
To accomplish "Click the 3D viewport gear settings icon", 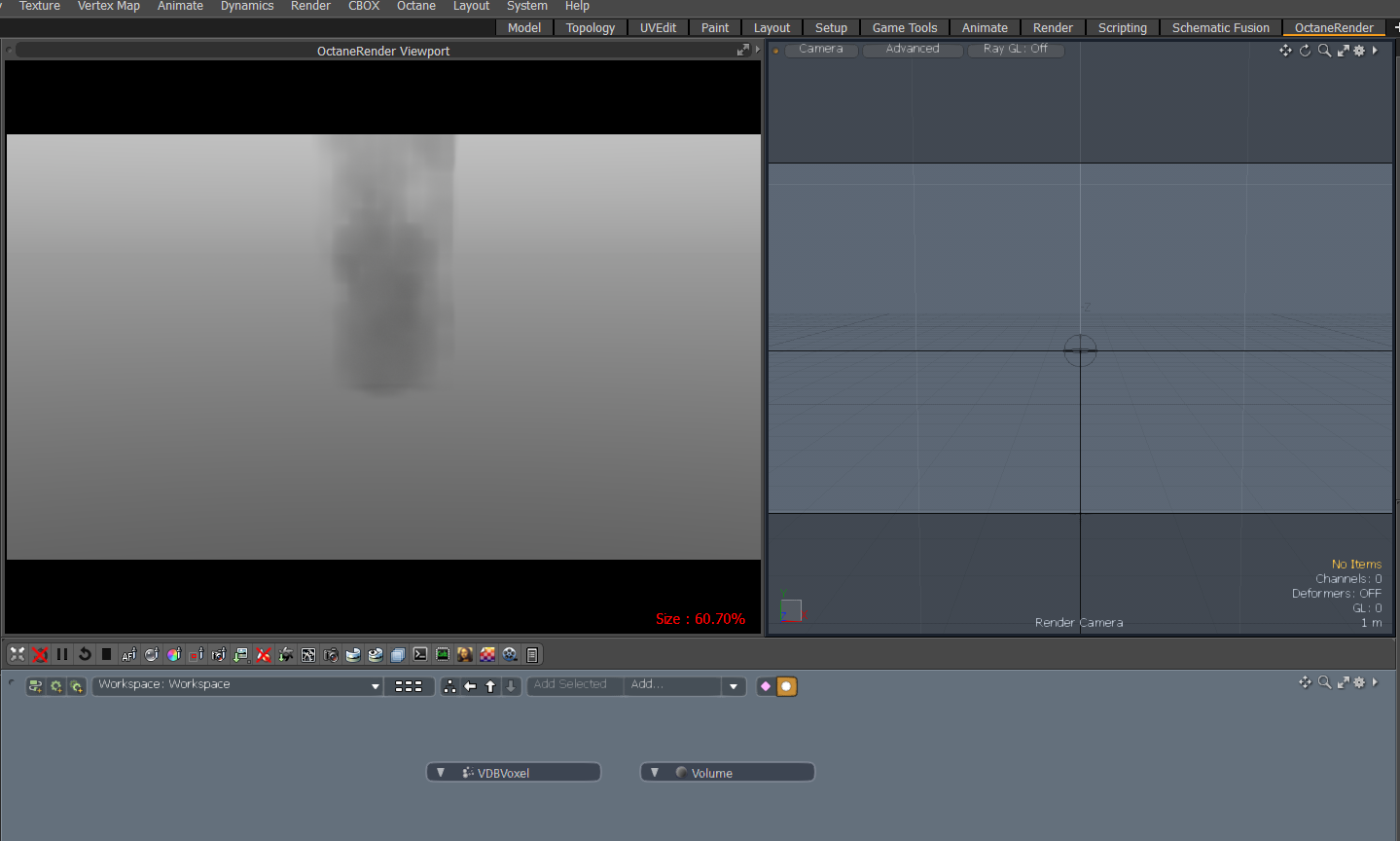I will click(x=1359, y=51).
